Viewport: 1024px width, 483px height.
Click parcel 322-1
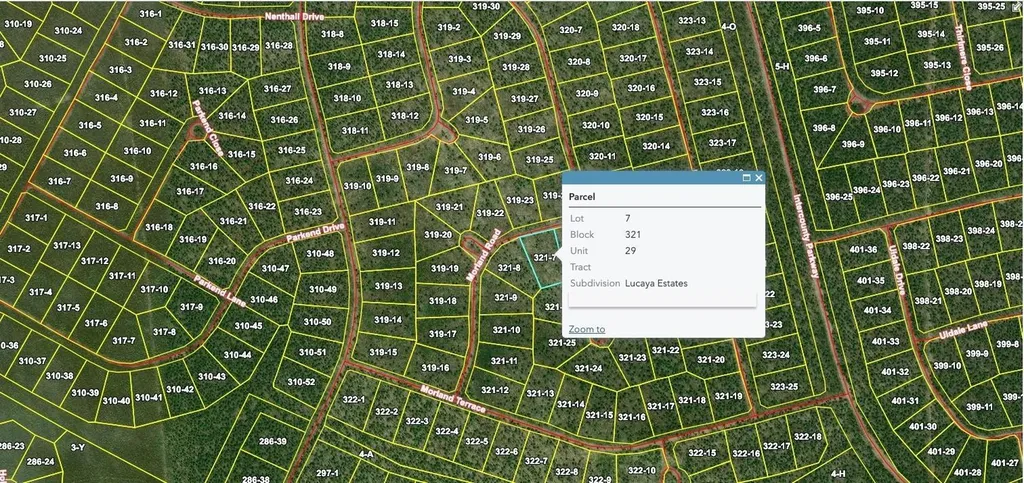pos(353,400)
